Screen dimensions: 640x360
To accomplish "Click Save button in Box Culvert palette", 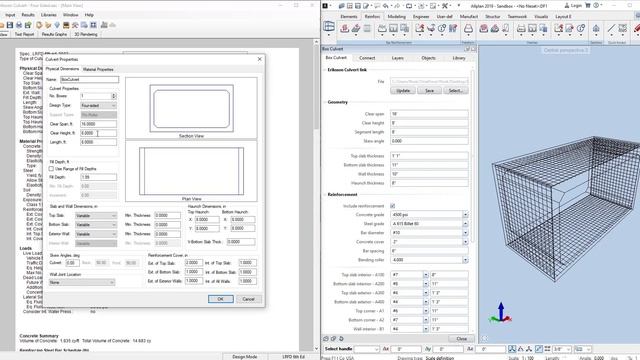I will click(429, 91).
